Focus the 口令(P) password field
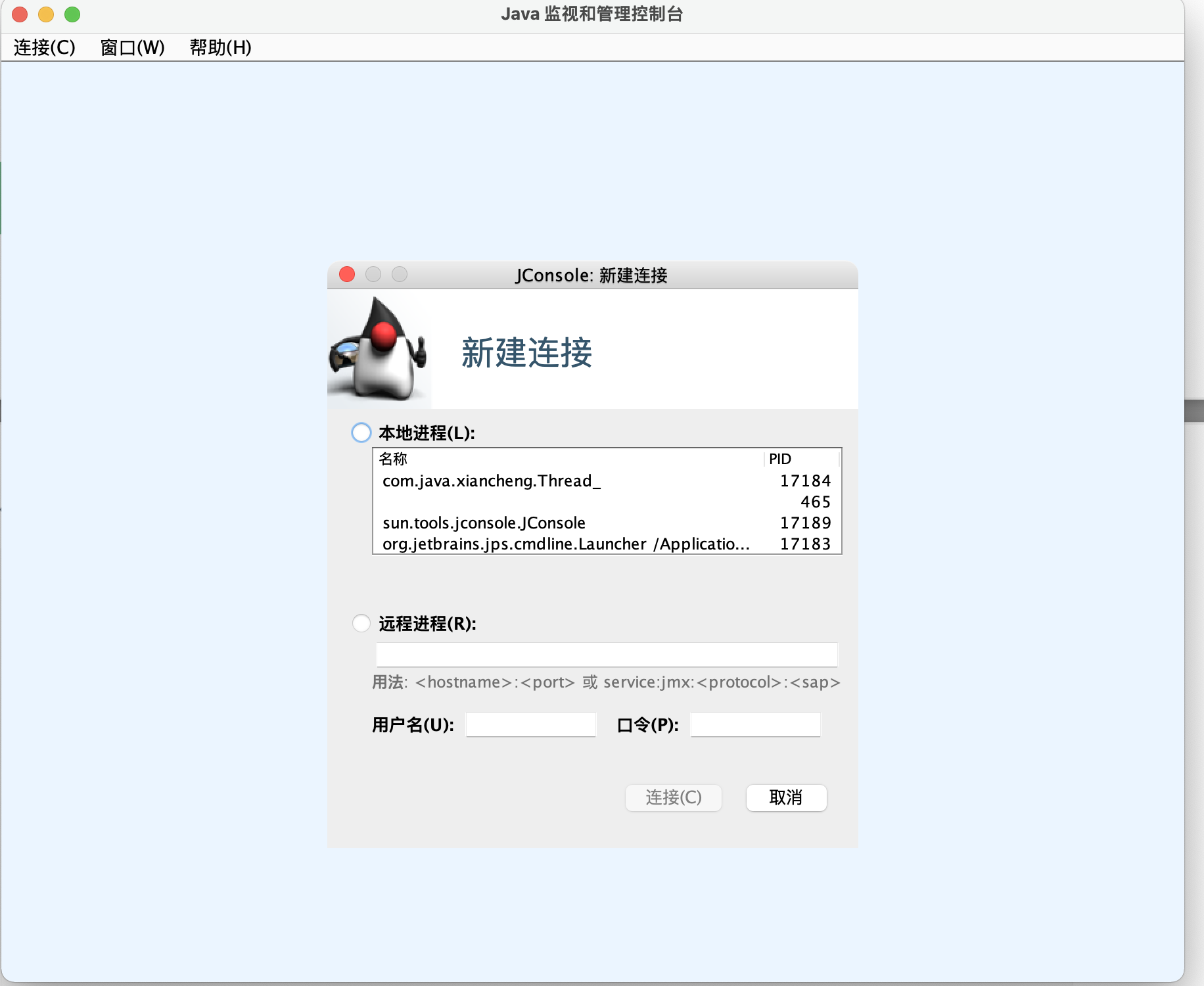The image size is (1204, 986). 756,724
